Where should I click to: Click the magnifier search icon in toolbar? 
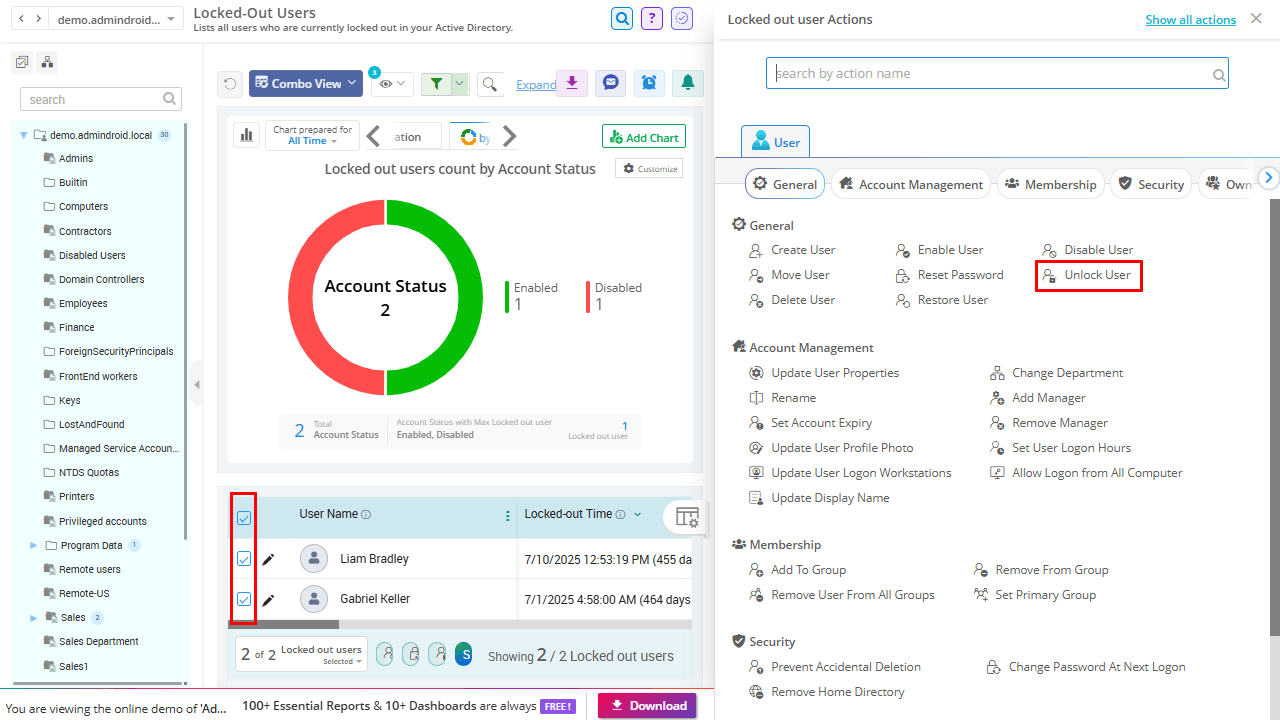[x=490, y=84]
